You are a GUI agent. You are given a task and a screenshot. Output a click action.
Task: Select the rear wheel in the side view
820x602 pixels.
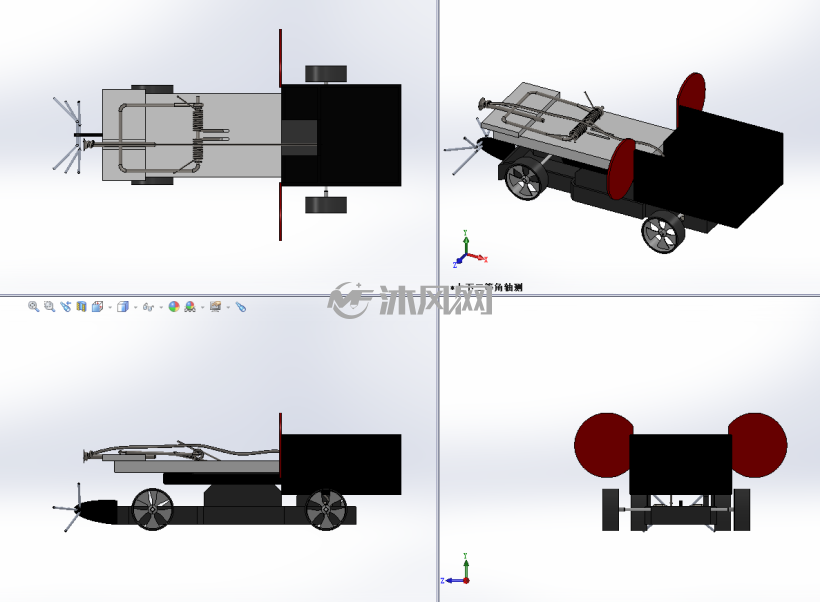coord(325,509)
